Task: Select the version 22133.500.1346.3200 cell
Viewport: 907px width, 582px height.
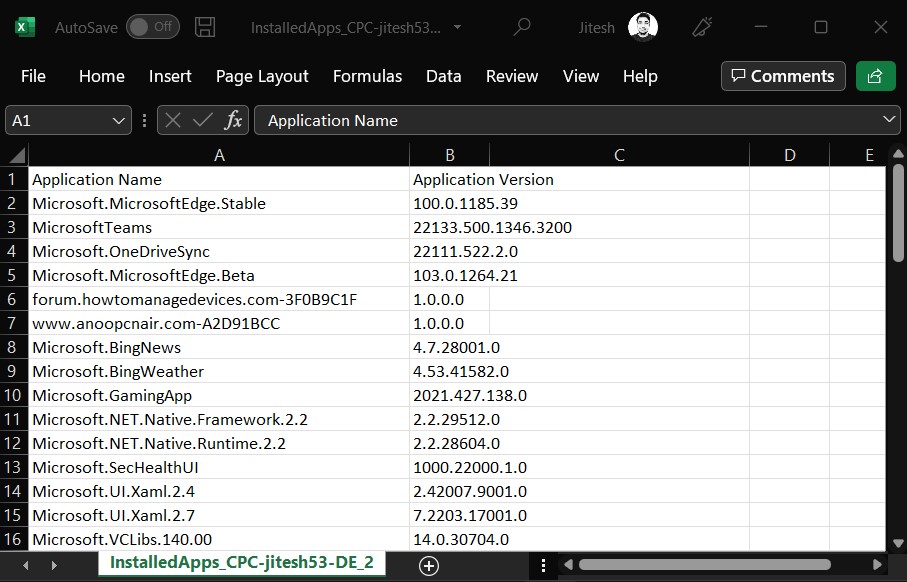Action: click(x=449, y=227)
